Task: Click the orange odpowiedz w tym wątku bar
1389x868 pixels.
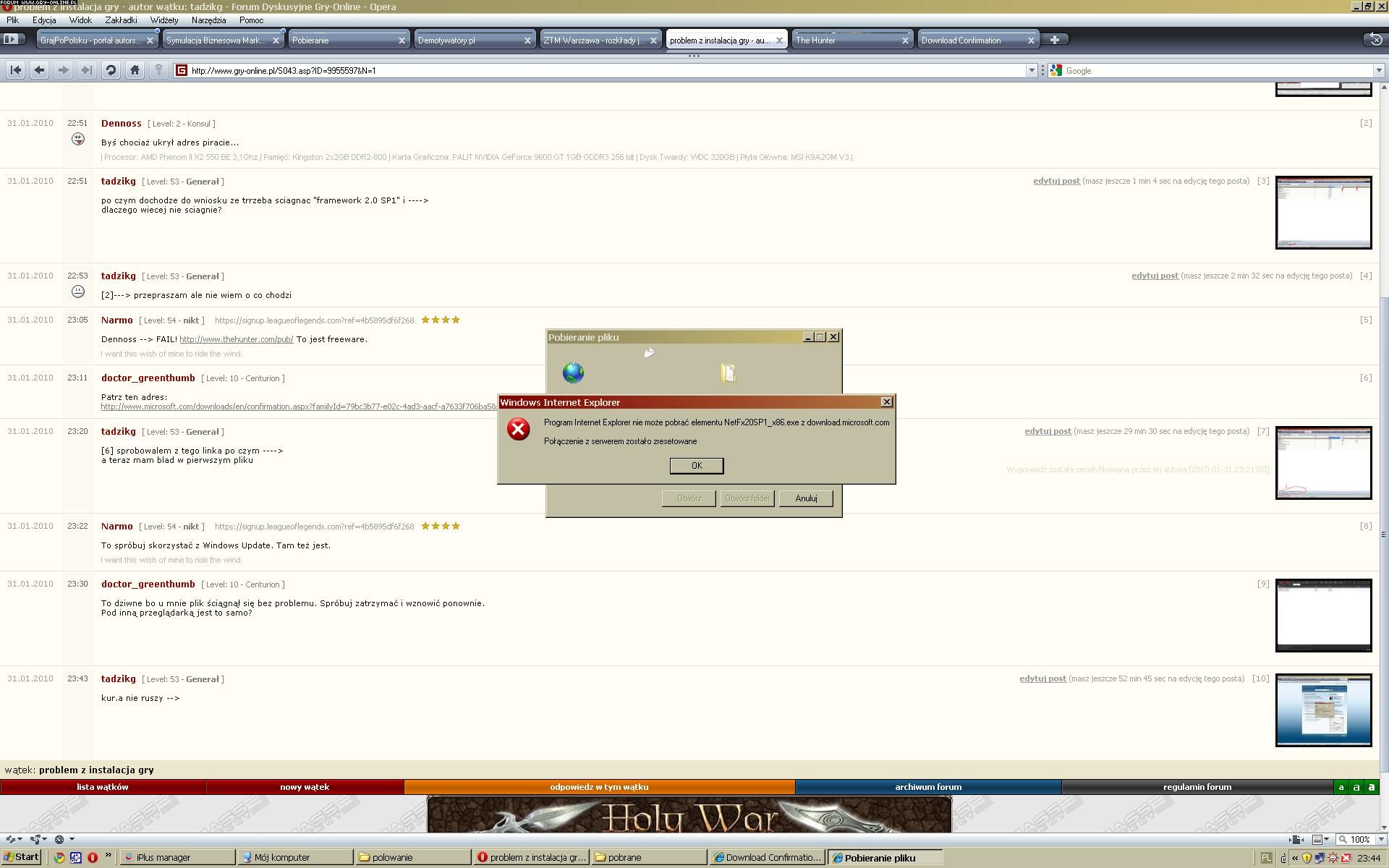Action: point(599,787)
